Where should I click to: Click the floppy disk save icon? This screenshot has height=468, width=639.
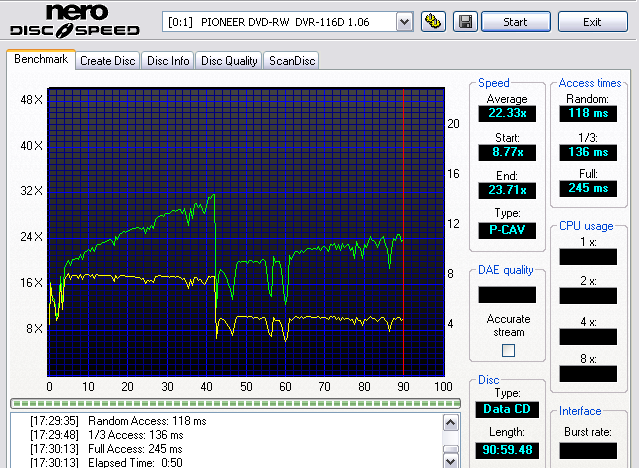[x=465, y=21]
